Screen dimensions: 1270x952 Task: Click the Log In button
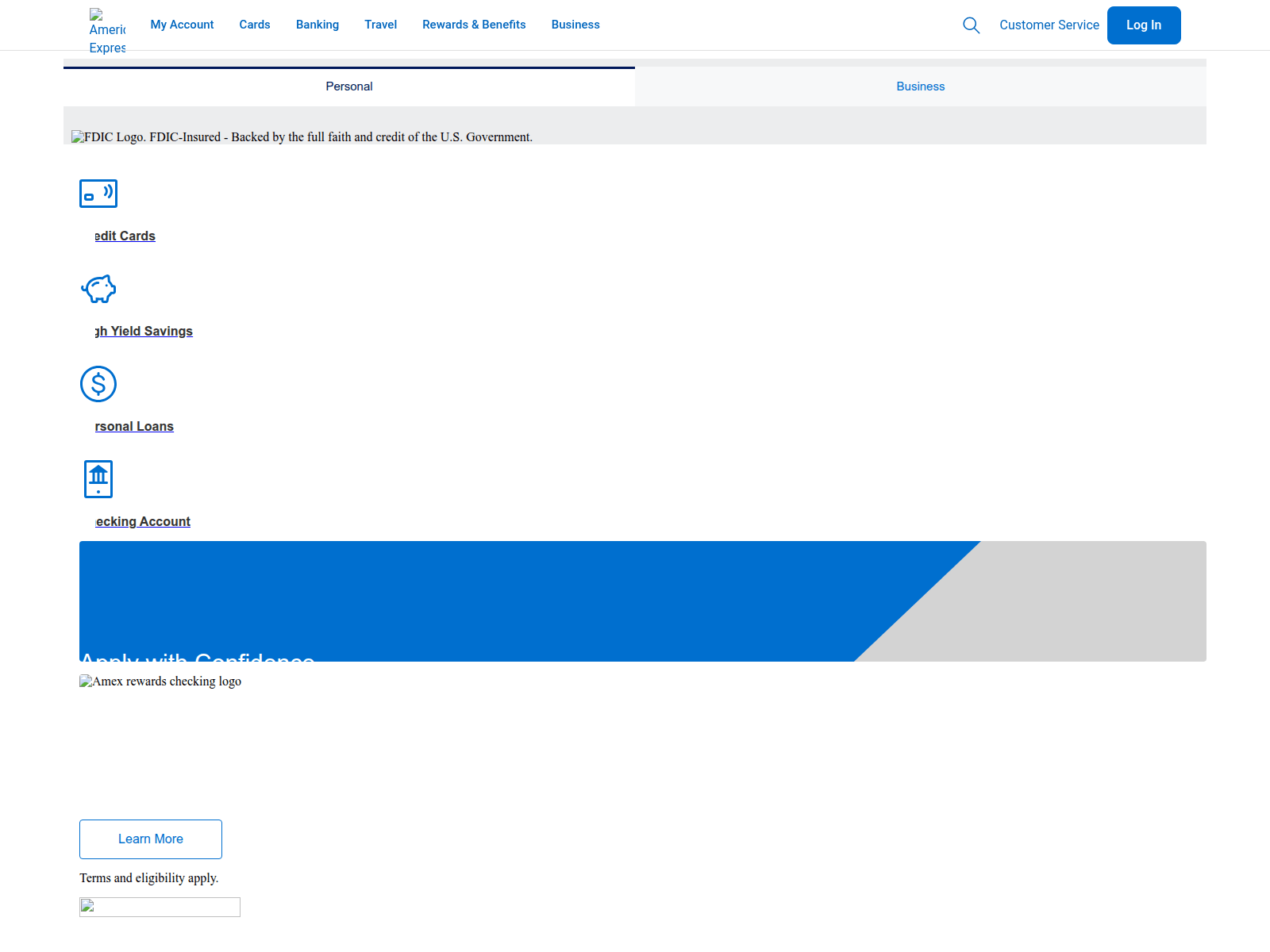(1144, 25)
